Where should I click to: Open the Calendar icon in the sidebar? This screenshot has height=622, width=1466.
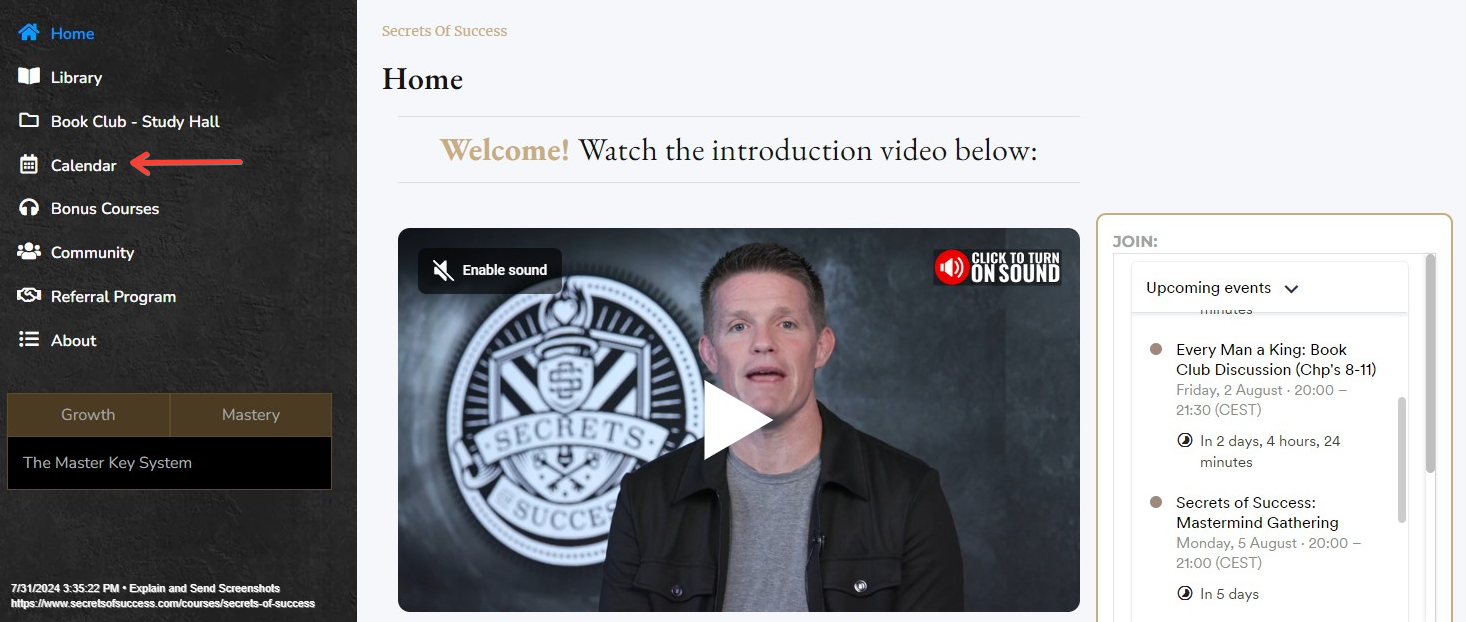29,165
